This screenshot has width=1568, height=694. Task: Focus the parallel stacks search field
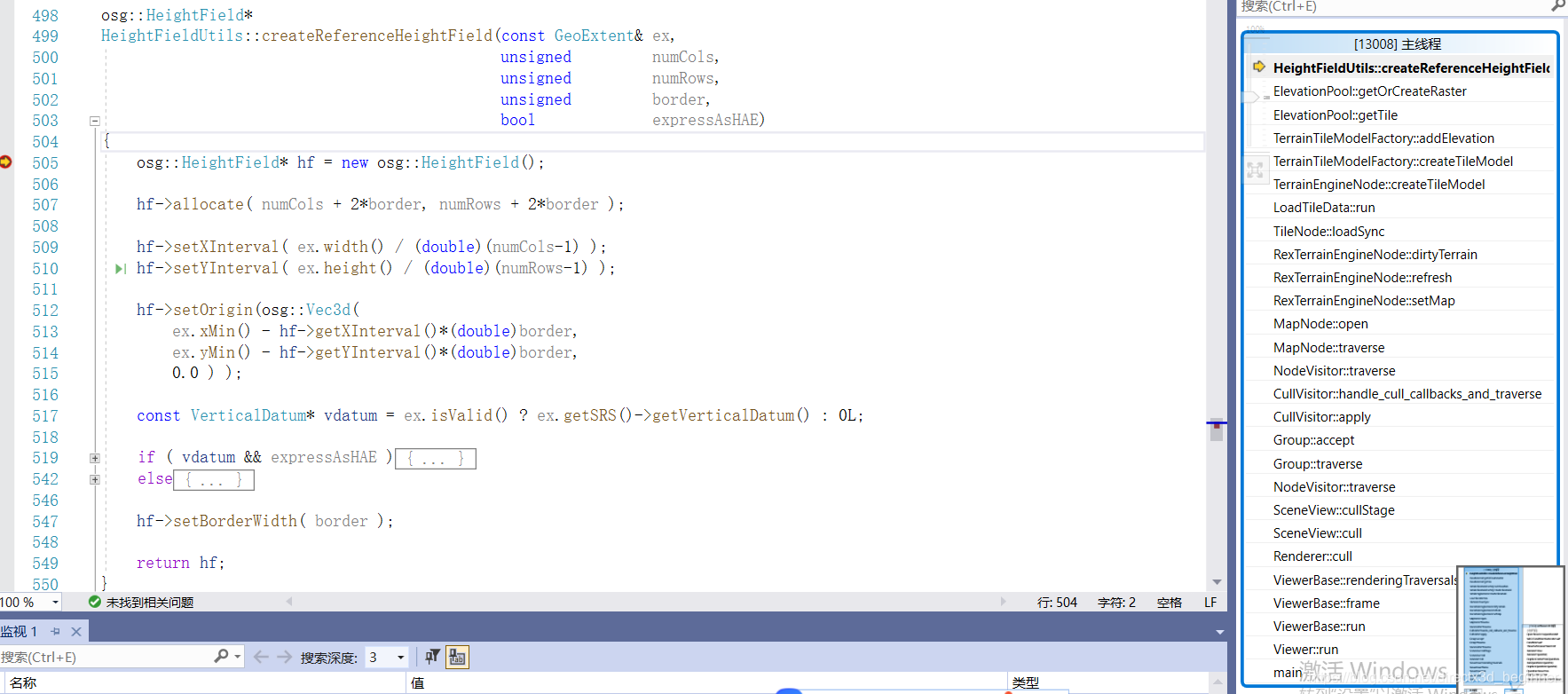[1393, 7]
